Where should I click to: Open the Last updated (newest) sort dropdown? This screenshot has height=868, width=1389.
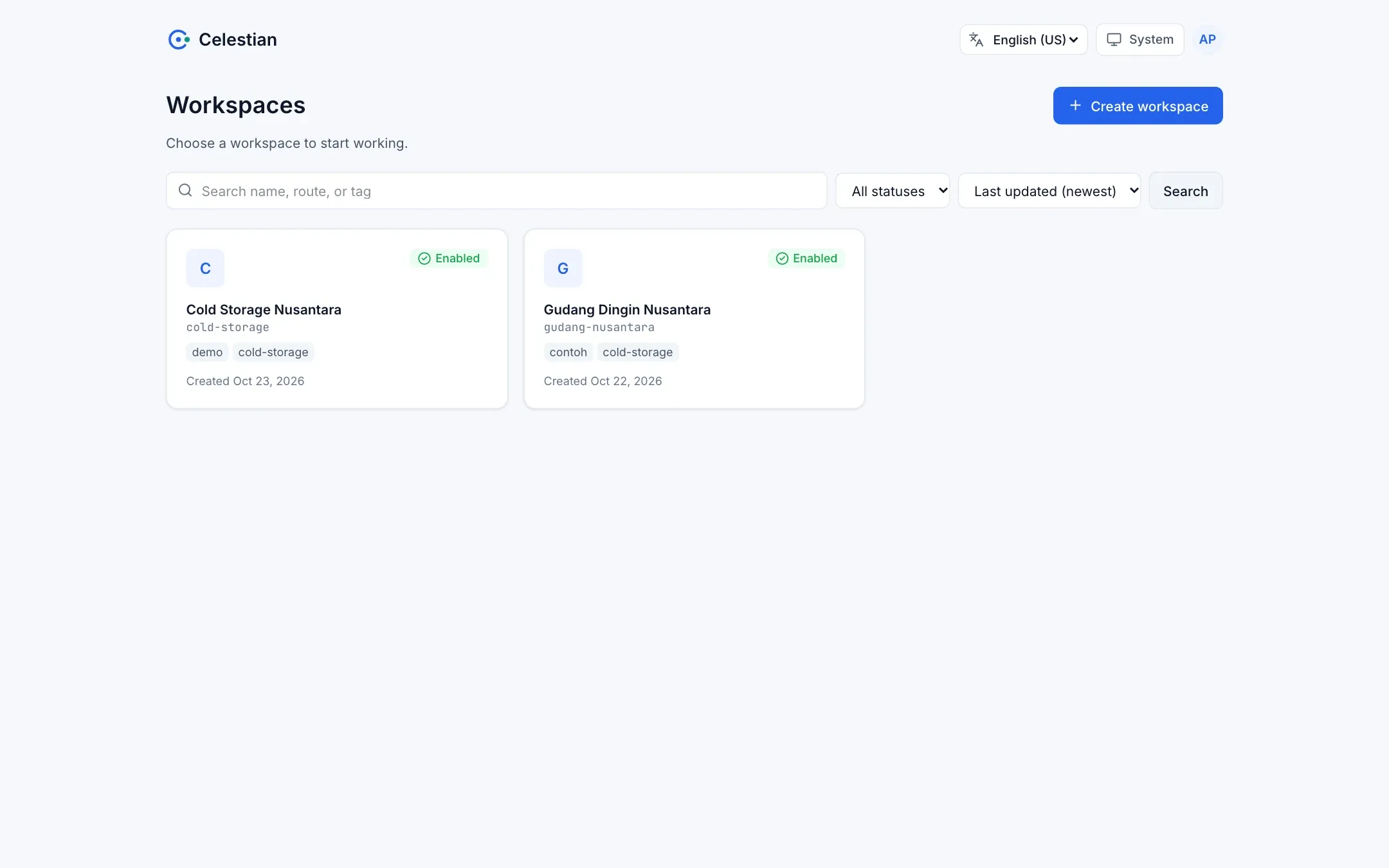1049,190
